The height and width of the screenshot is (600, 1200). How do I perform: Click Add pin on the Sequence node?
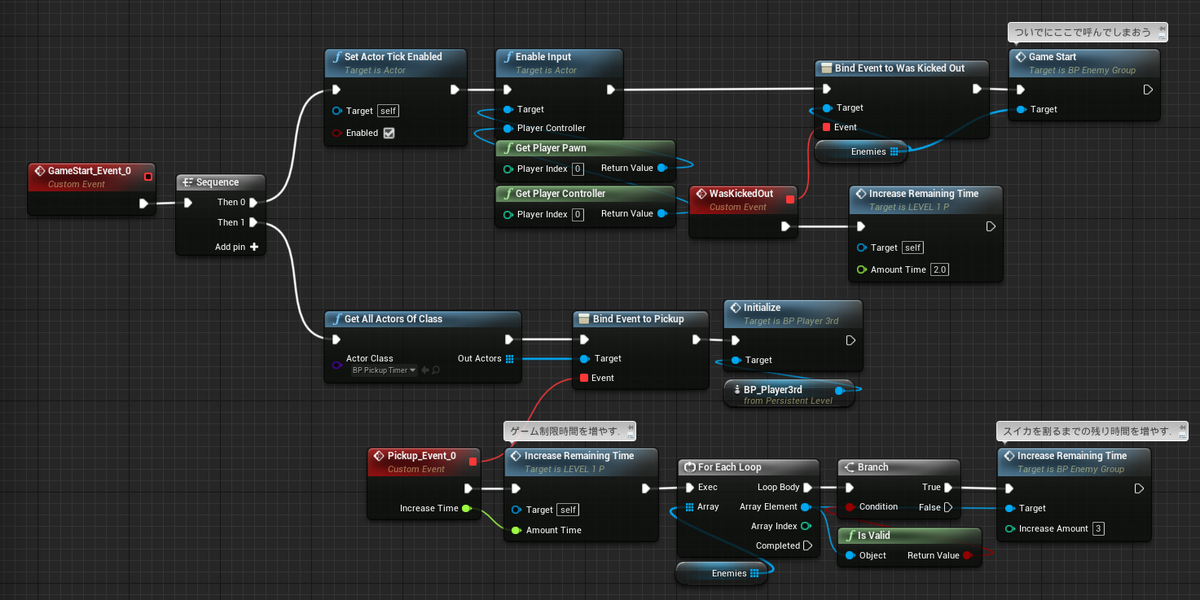pos(236,246)
